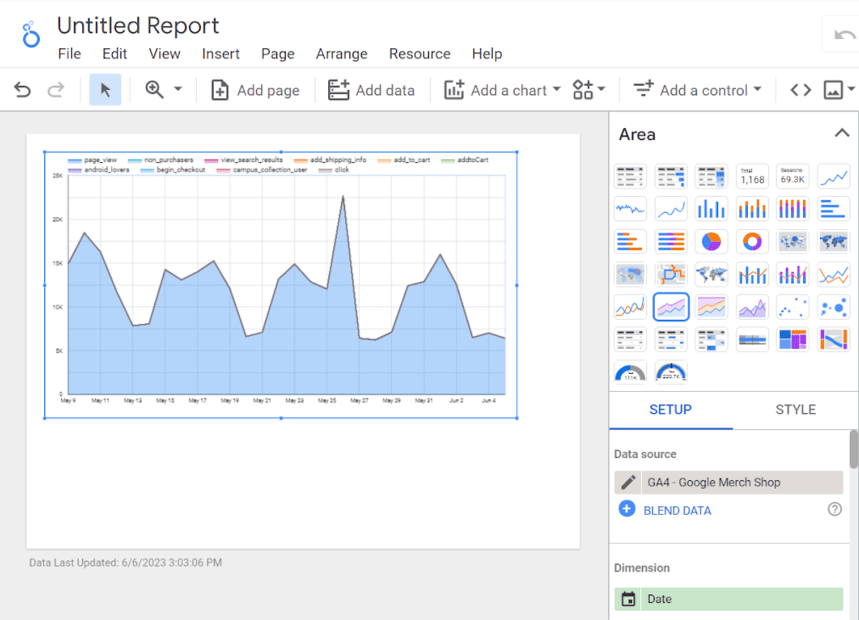
Task: Click the pencil icon to edit data source
Action: [628, 482]
